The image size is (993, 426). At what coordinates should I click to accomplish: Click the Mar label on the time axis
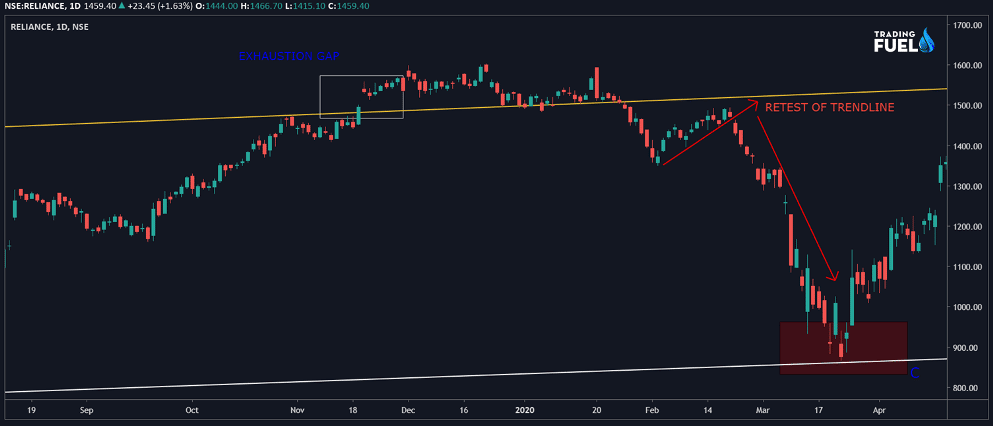click(763, 410)
